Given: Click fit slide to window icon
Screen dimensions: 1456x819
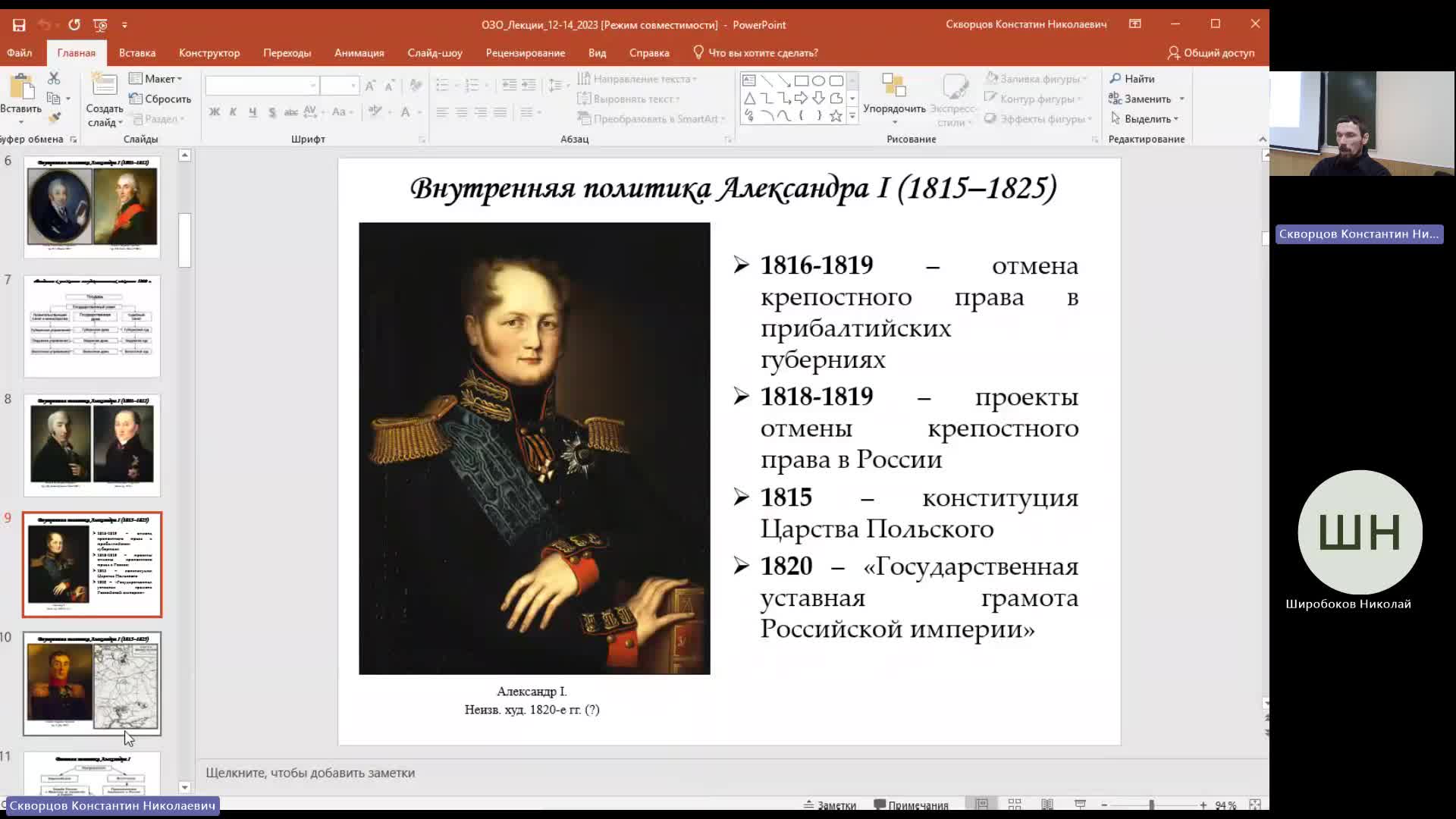Looking at the screenshot, I should coord(1255,805).
